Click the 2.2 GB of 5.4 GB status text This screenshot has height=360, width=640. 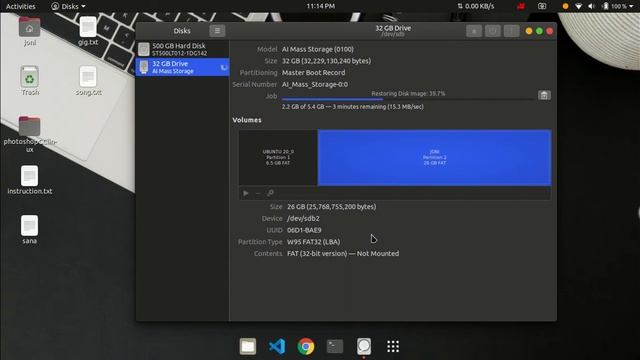(353, 107)
